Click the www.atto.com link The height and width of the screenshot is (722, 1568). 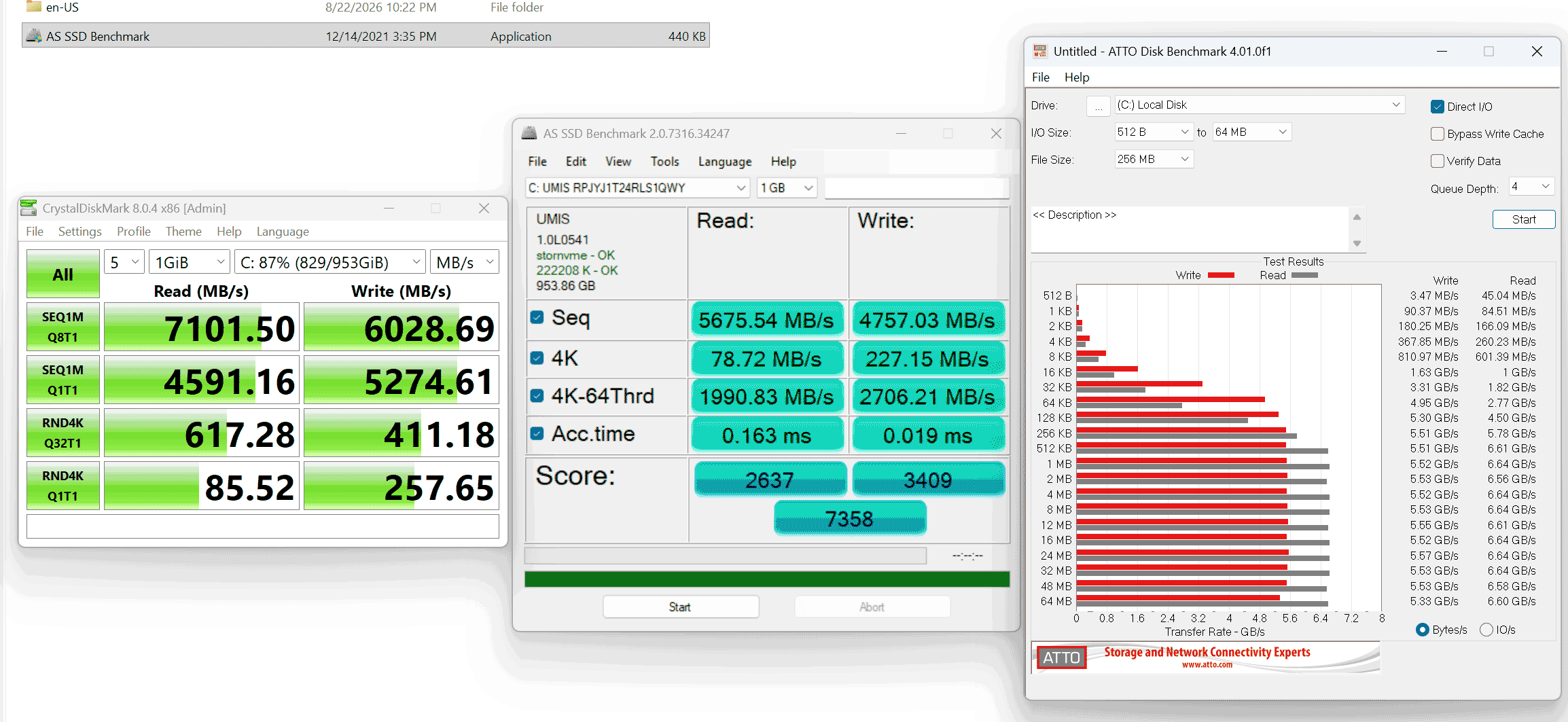point(1207,665)
